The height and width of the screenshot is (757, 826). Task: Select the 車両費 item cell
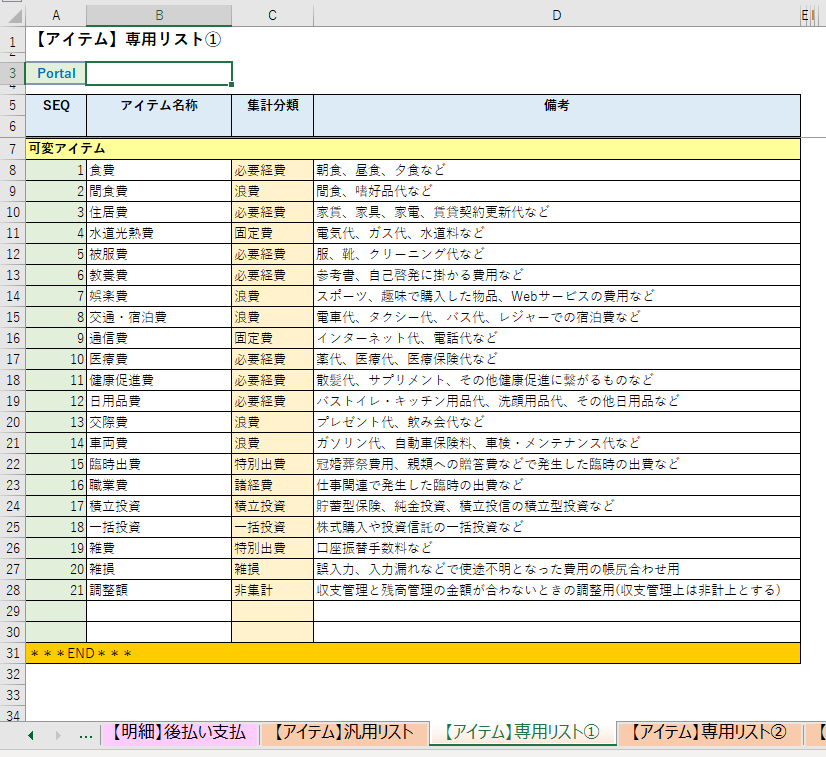pos(159,443)
